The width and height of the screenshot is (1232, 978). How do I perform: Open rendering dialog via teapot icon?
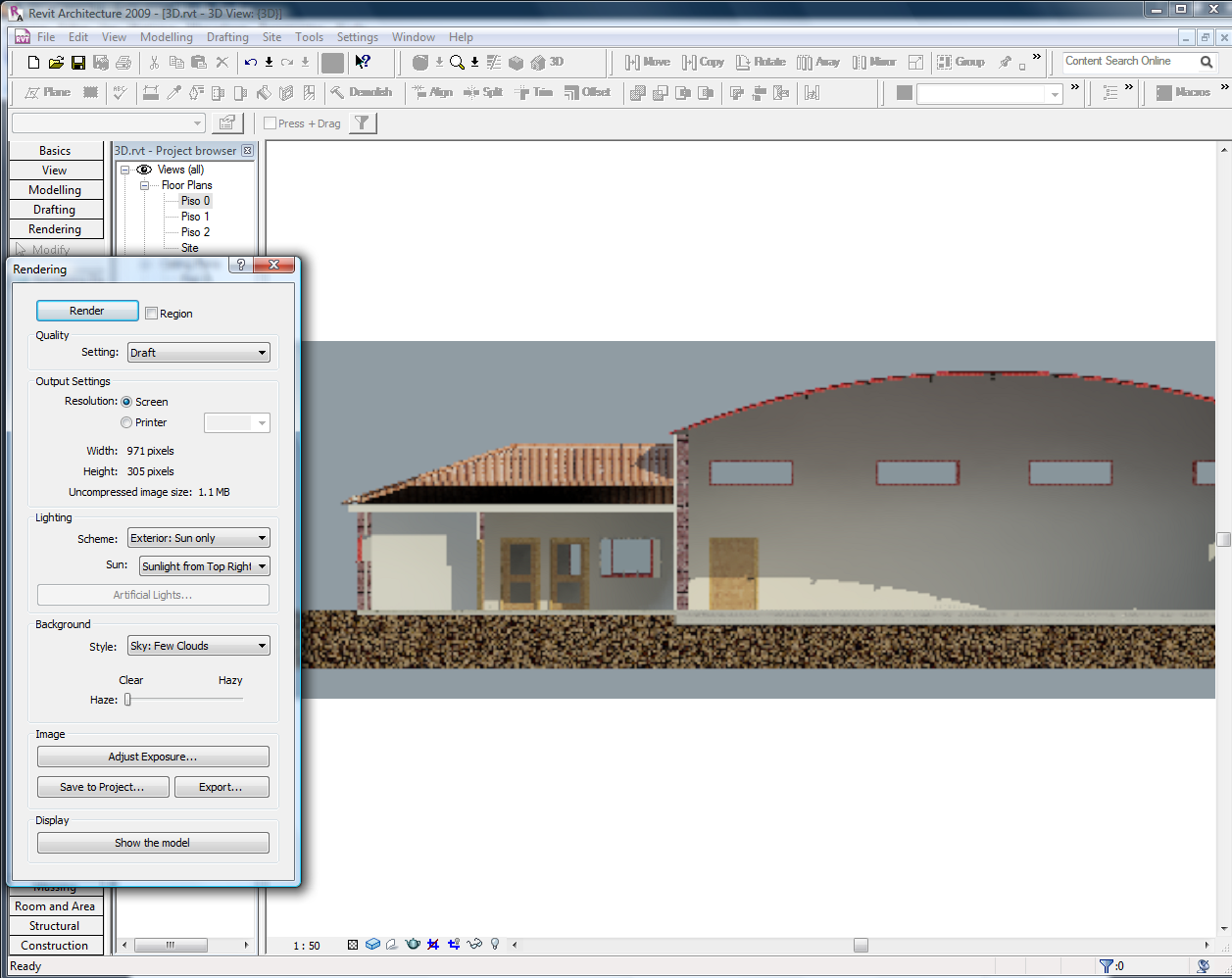click(413, 945)
